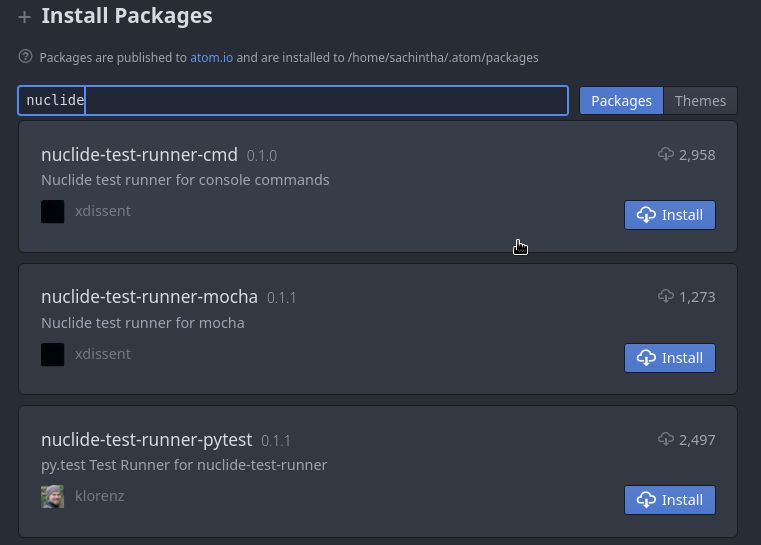The image size is (761, 545).
Task: Click description 'Nuclide test runner for mocha'
Action: pyautogui.click(x=143, y=323)
